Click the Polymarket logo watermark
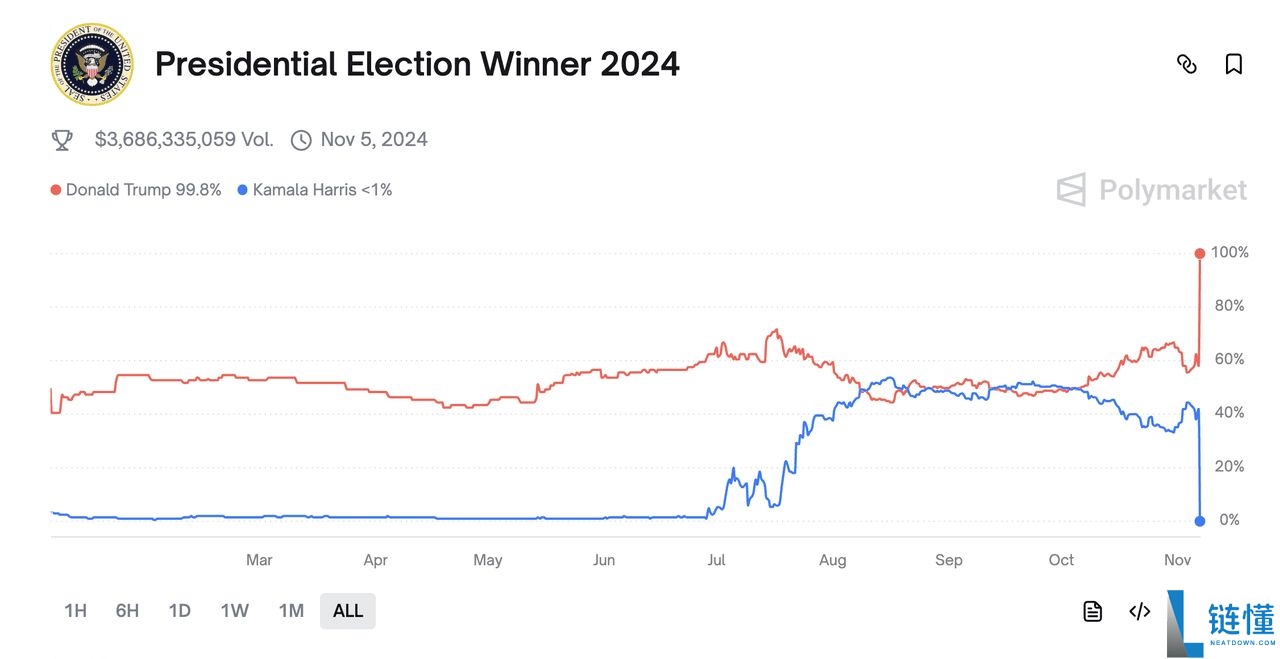 (x=1152, y=190)
